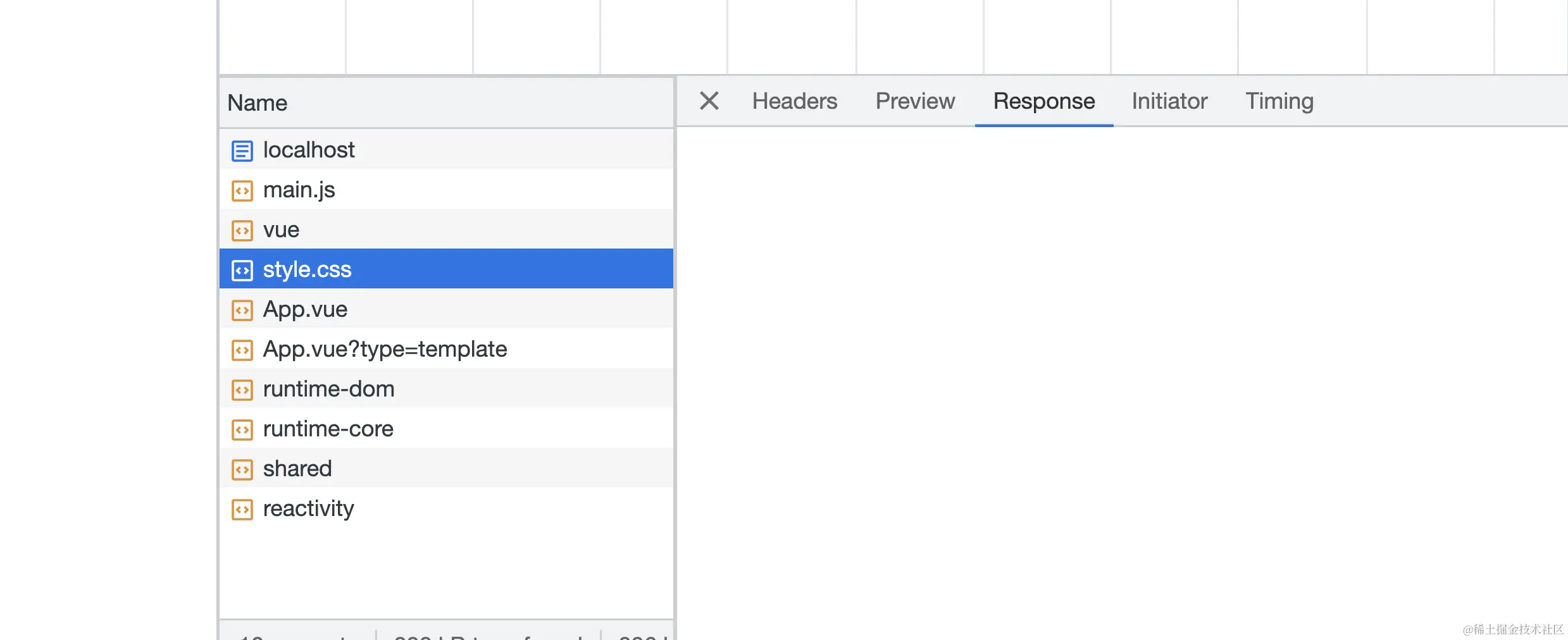Click the icon beside runtime-core
Screen dimensions: 1568x640
point(242,429)
